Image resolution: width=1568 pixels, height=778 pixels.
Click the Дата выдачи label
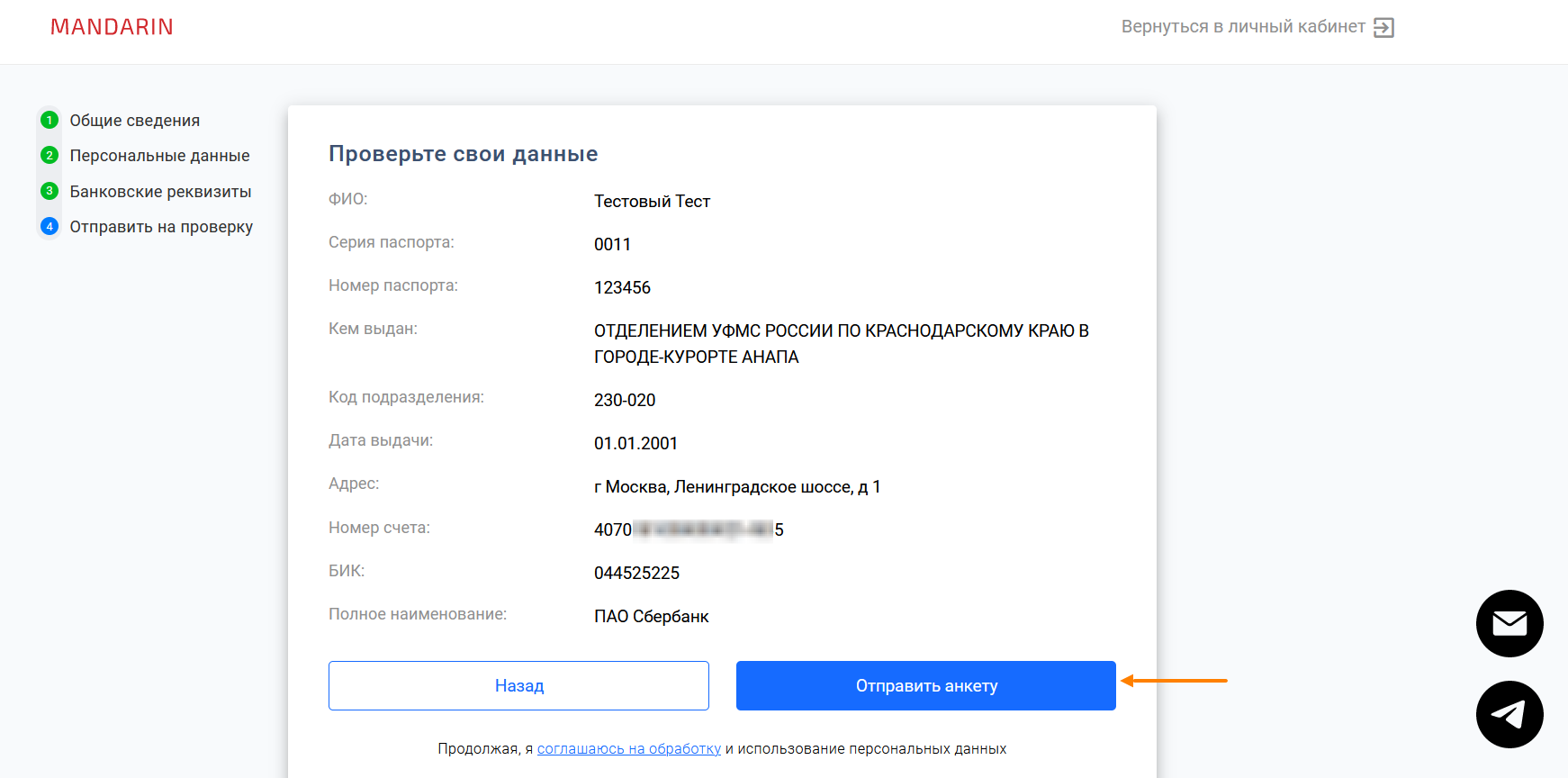(x=381, y=440)
